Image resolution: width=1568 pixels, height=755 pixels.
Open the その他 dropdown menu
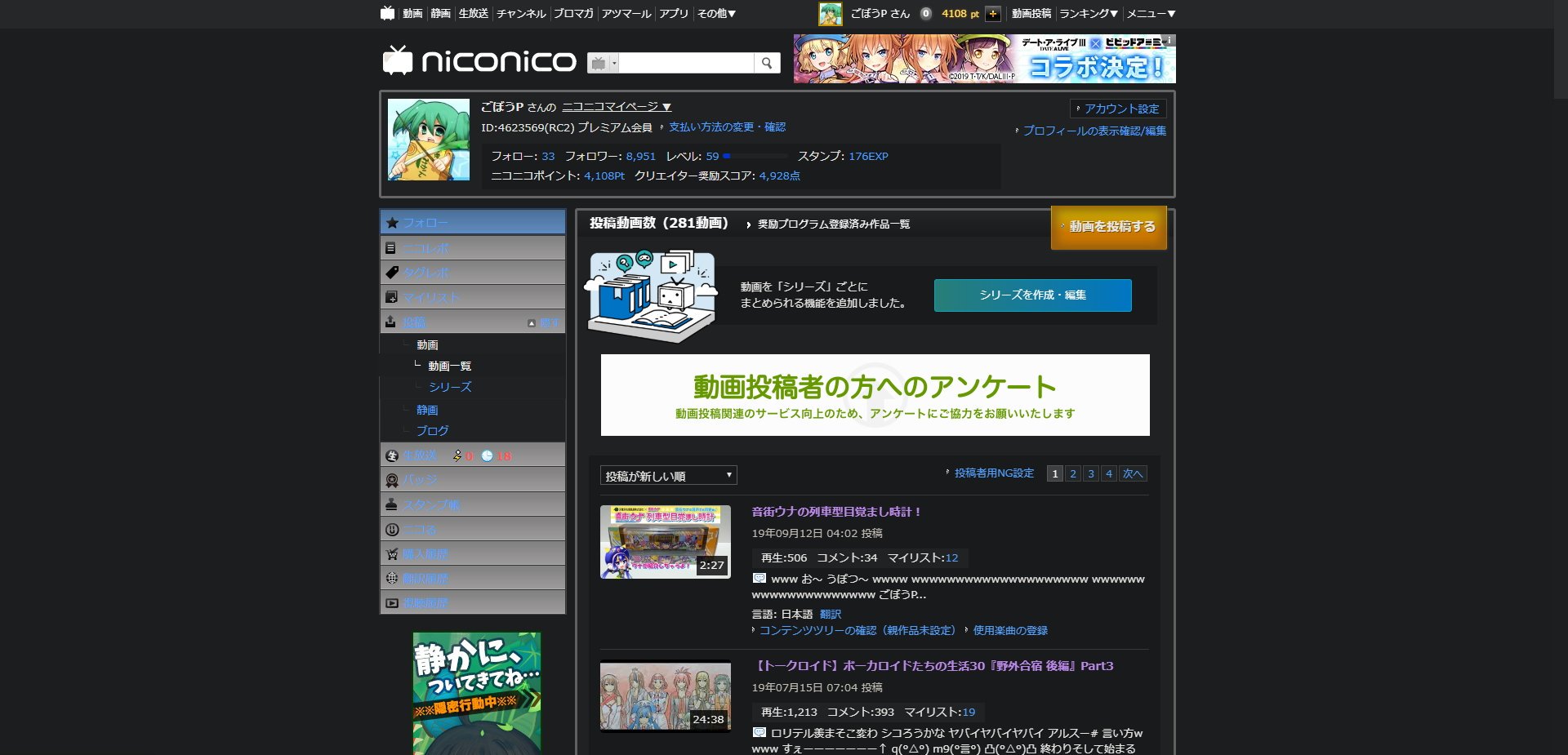(x=717, y=13)
